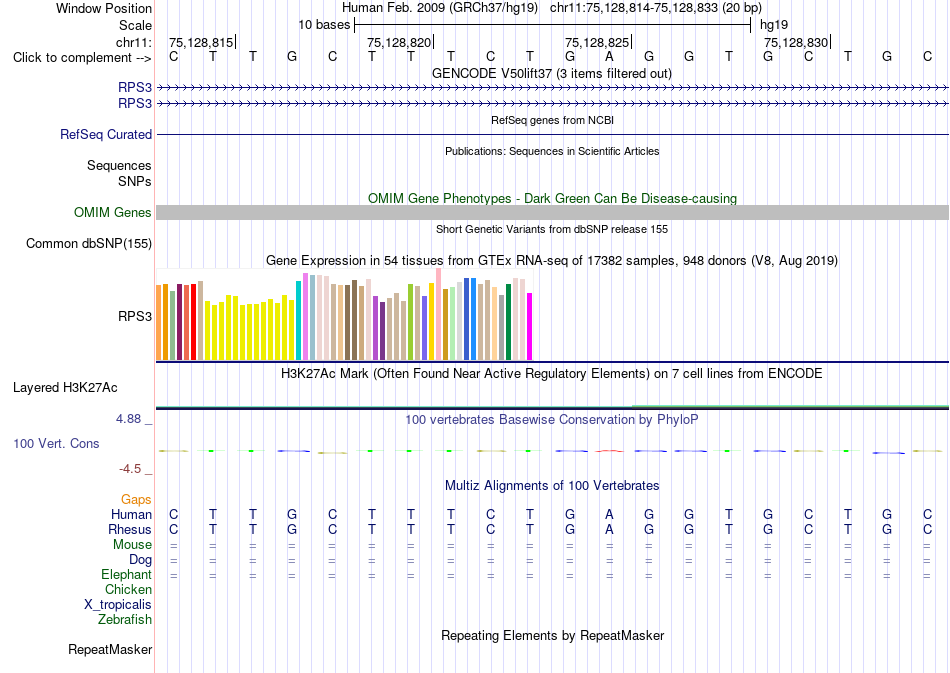The height and width of the screenshot is (673, 950).
Task: Click the H3K27Ac Mark ENCODE track title
Action: point(551,373)
